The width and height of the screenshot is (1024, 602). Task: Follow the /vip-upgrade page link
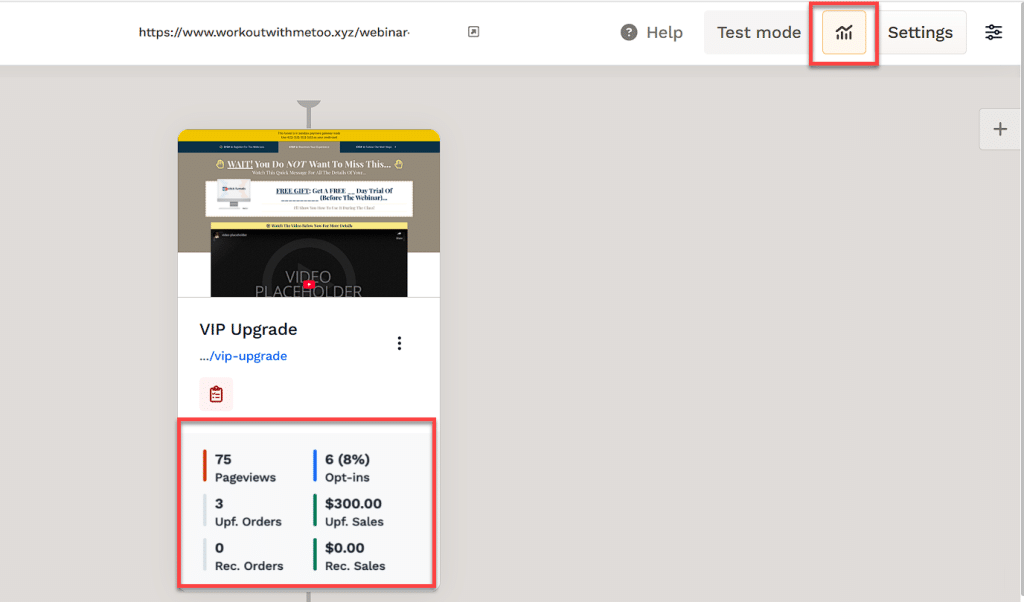click(x=244, y=355)
